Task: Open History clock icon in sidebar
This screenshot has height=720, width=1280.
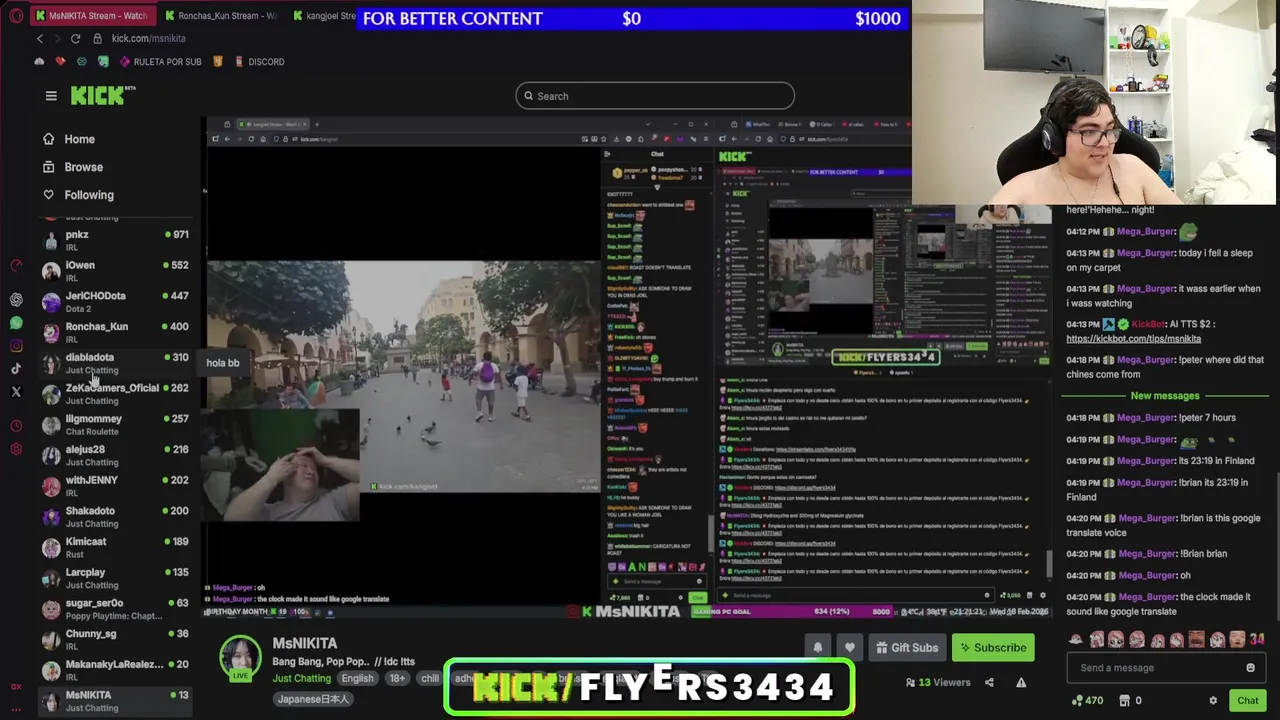Action: (16, 426)
